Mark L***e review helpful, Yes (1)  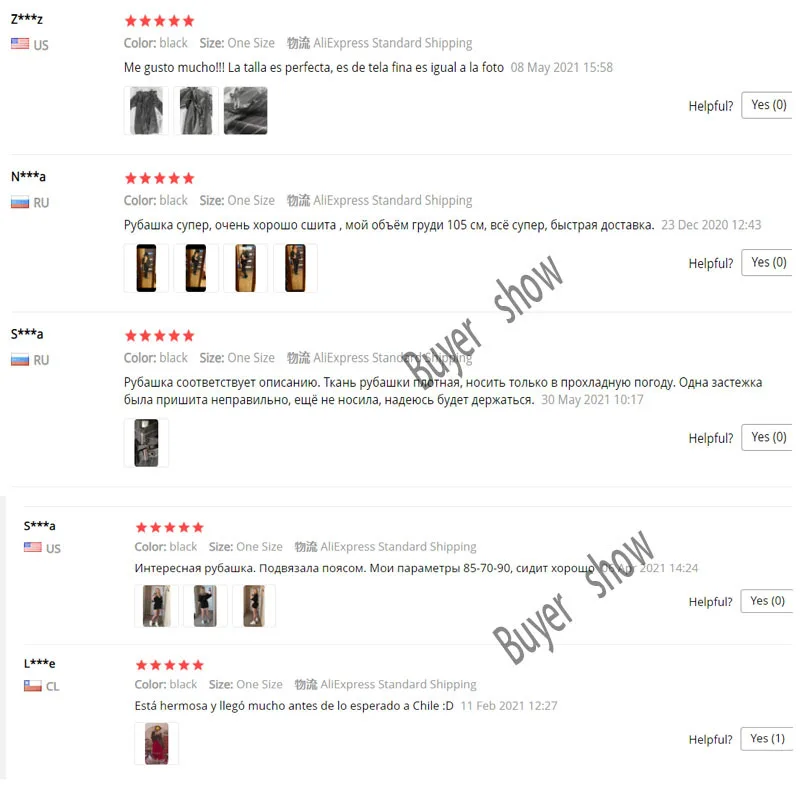pos(767,738)
